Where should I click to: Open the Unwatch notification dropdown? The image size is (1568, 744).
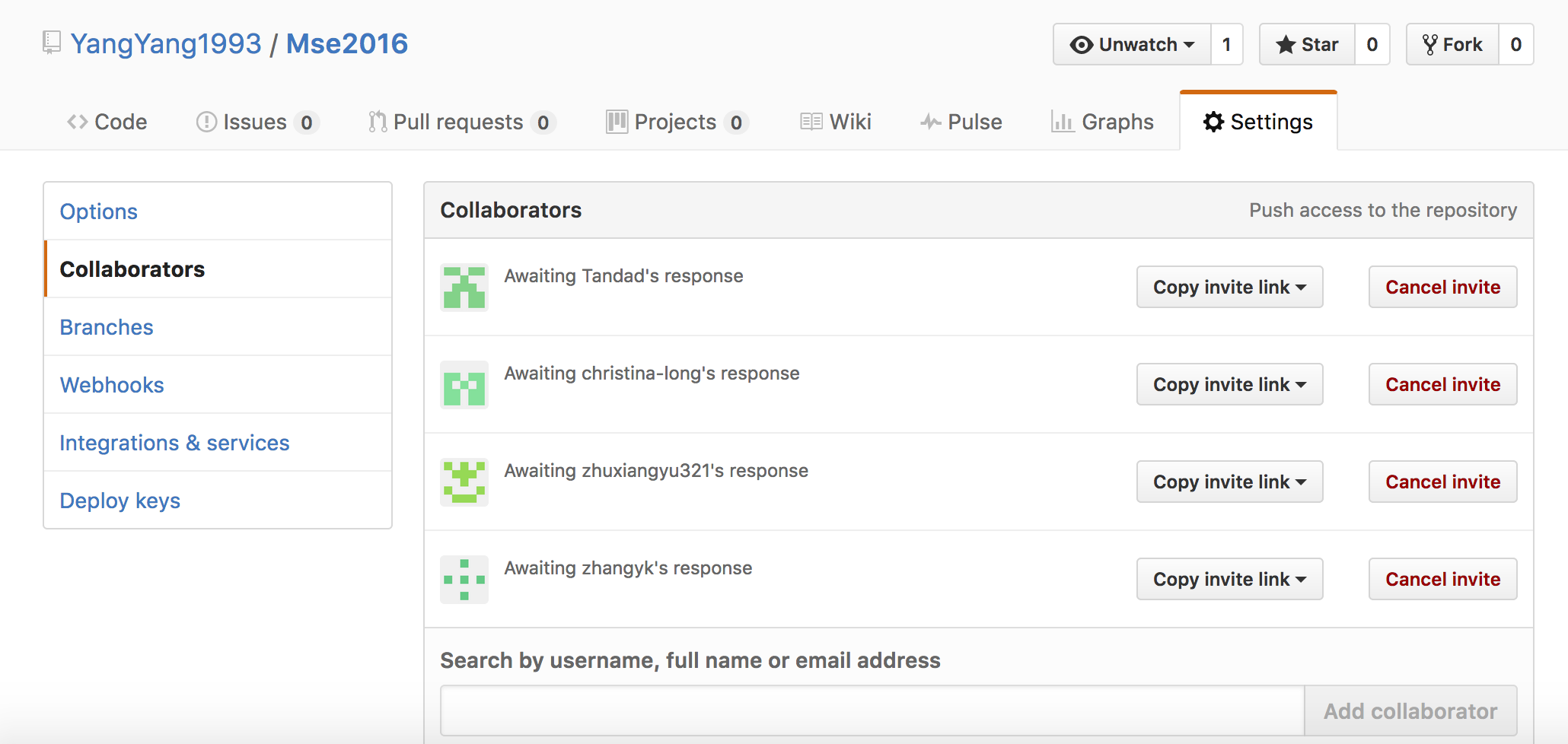coord(1132,44)
